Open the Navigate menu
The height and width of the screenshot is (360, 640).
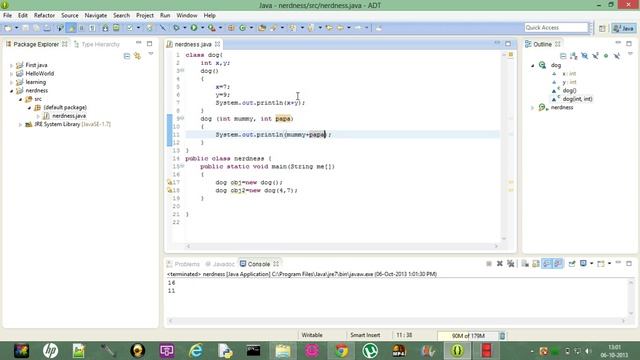(x=96, y=16)
